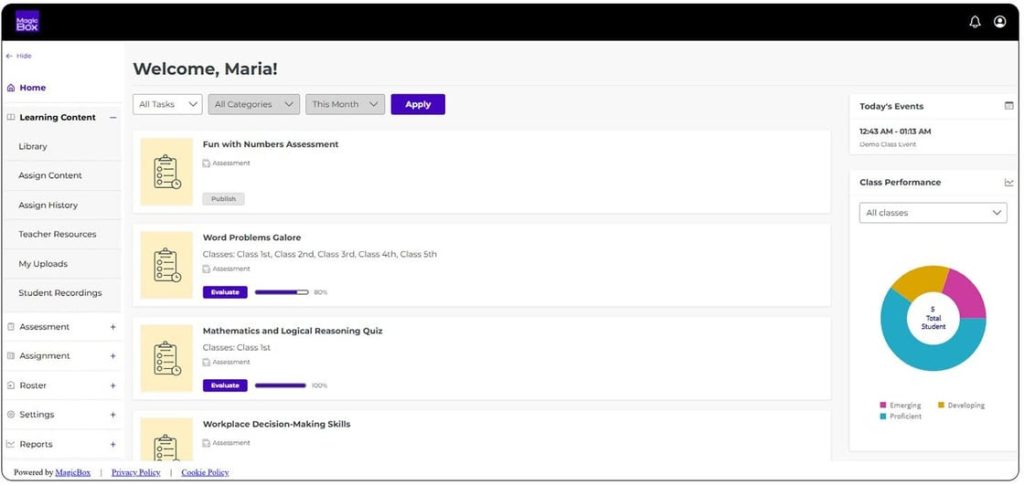Expand the Assessment menu section
The height and width of the screenshot is (485, 1024).
pyautogui.click(x=113, y=327)
